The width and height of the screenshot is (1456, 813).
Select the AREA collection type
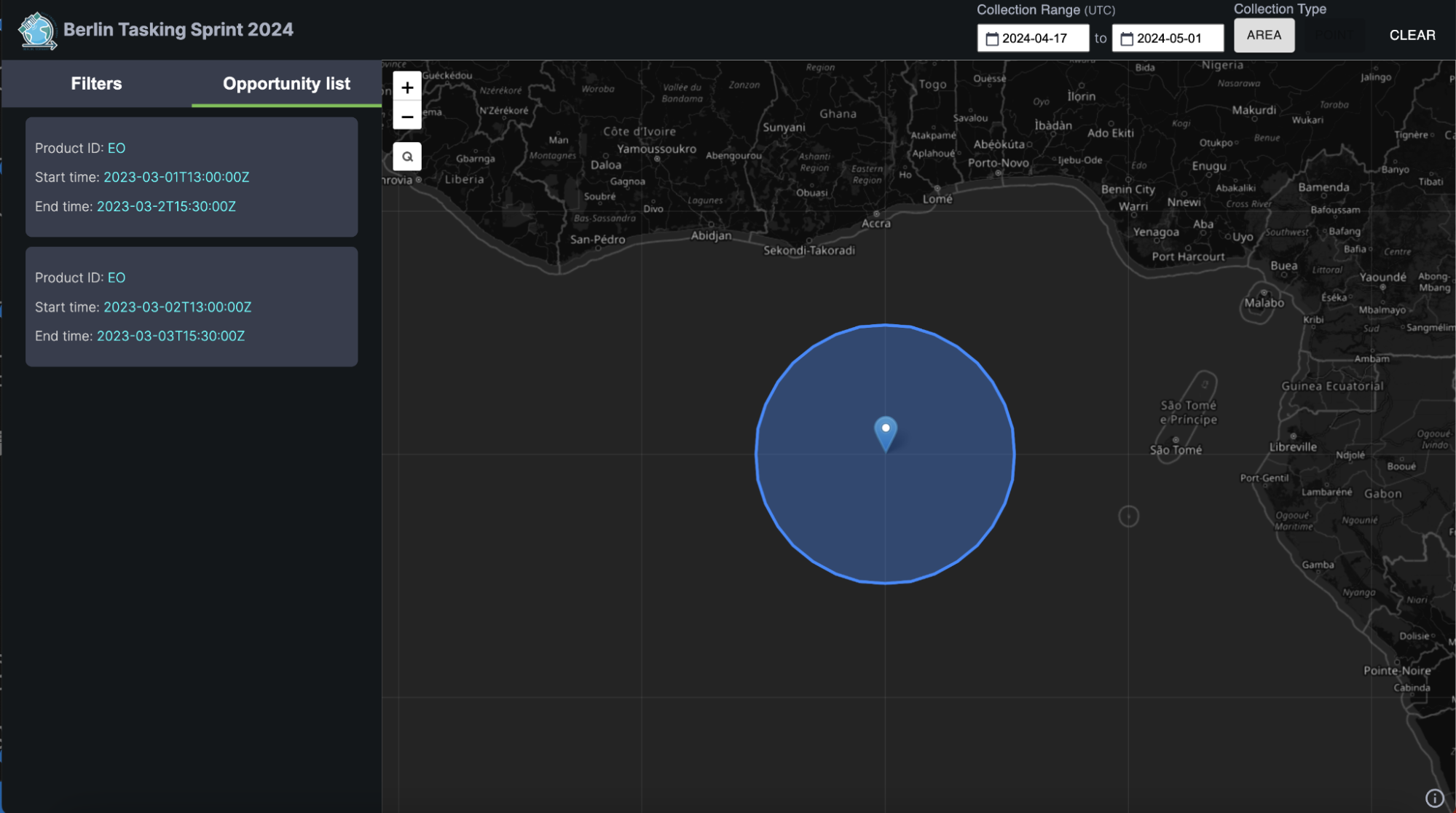1264,35
